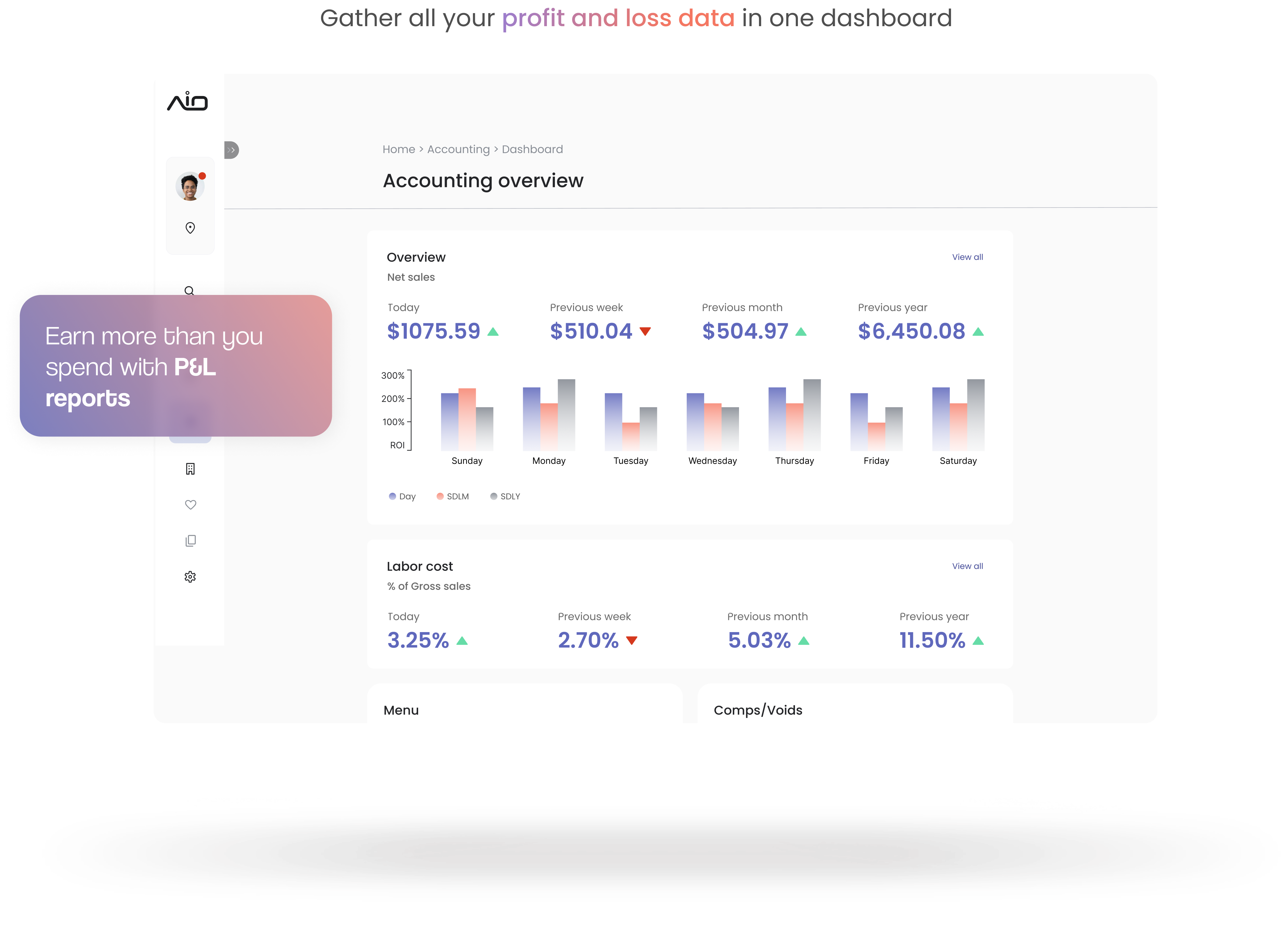The height and width of the screenshot is (930, 1288).
Task: Click the AIO logo in sidebar
Action: pyautogui.click(x=187, y=101)
